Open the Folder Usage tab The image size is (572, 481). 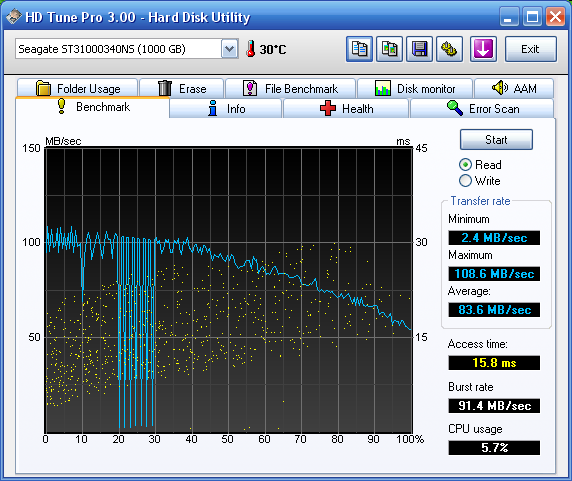point(77,88)
